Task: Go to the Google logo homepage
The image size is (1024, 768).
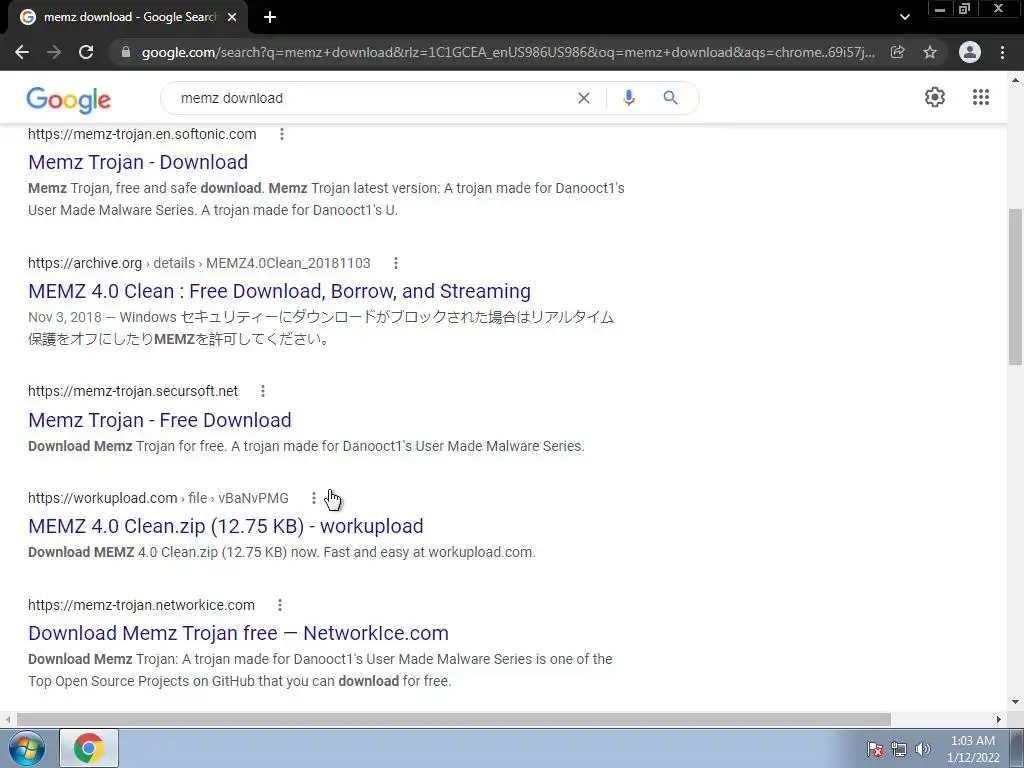Action: point(69,99)
